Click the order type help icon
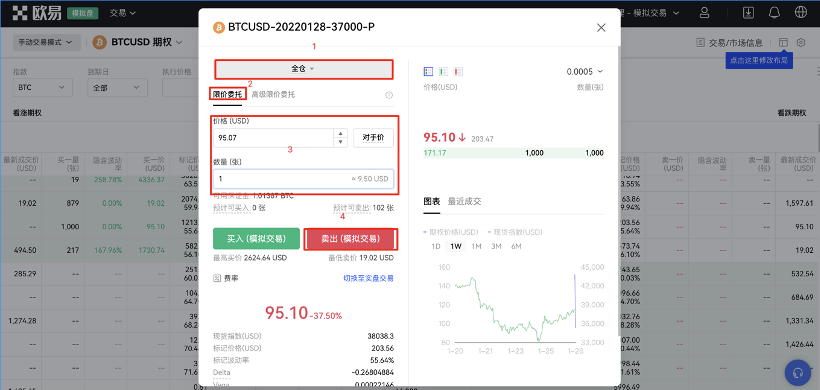This screenshot has width=820, height=390. [389, 95]
